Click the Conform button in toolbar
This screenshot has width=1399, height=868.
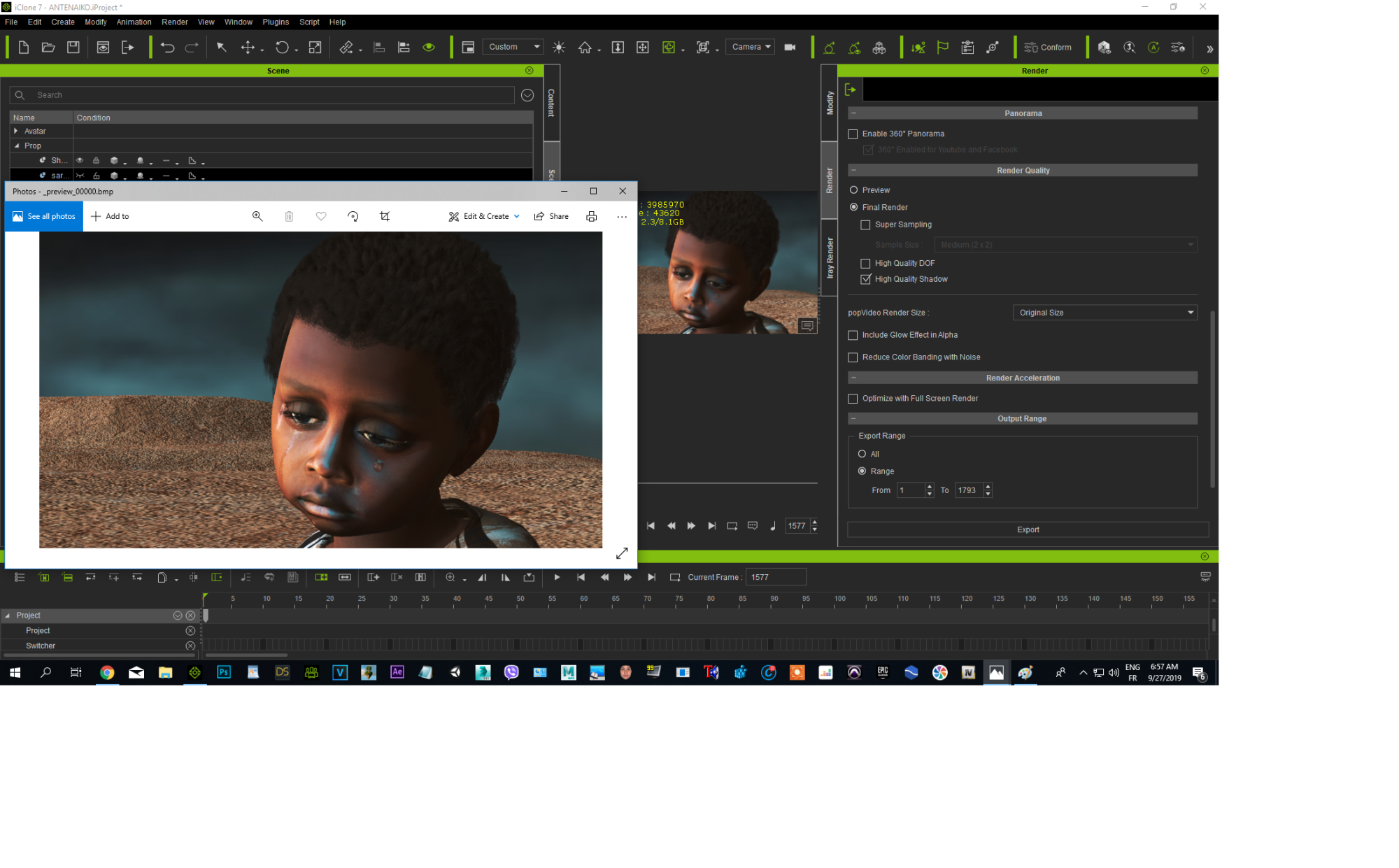(x=1048, y=48)
